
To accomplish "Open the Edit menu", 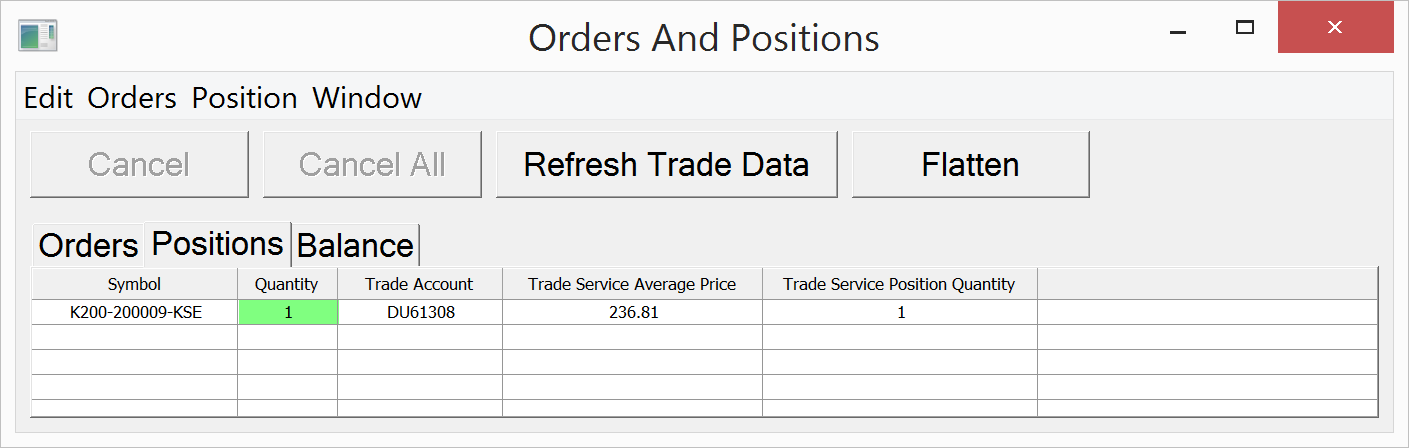I will pos(48,98).
